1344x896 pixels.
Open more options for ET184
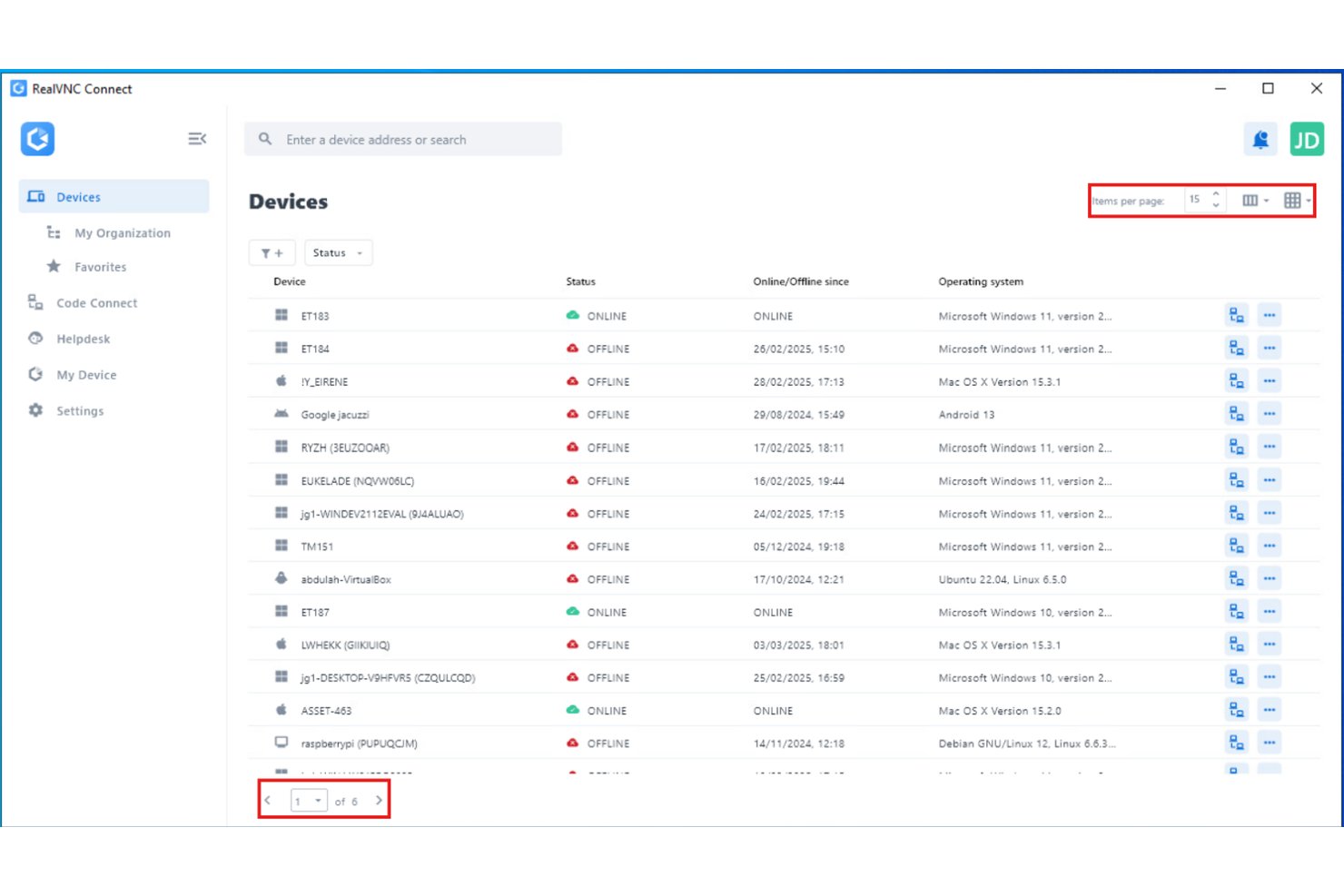1270,348
